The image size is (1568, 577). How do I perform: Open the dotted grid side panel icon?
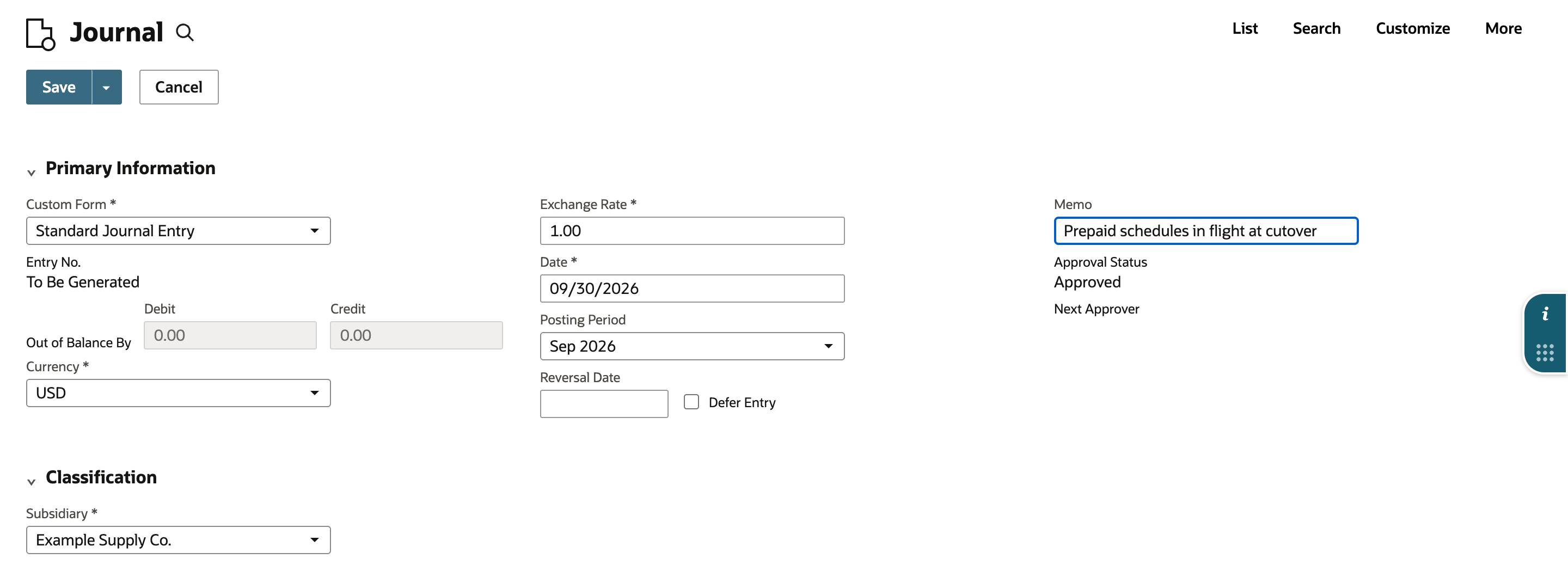(x=1545, y=352)
